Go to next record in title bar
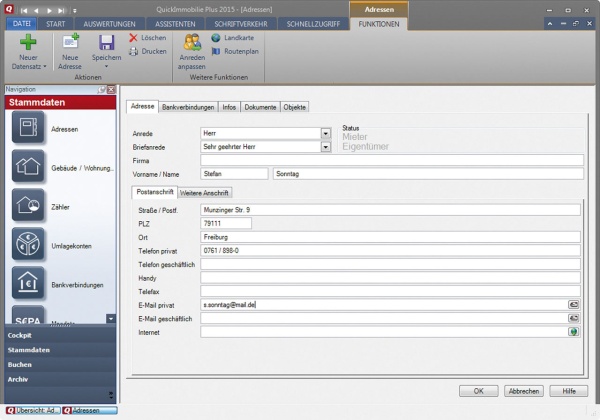Screen dimensions: 600x420 pos(49,11)
